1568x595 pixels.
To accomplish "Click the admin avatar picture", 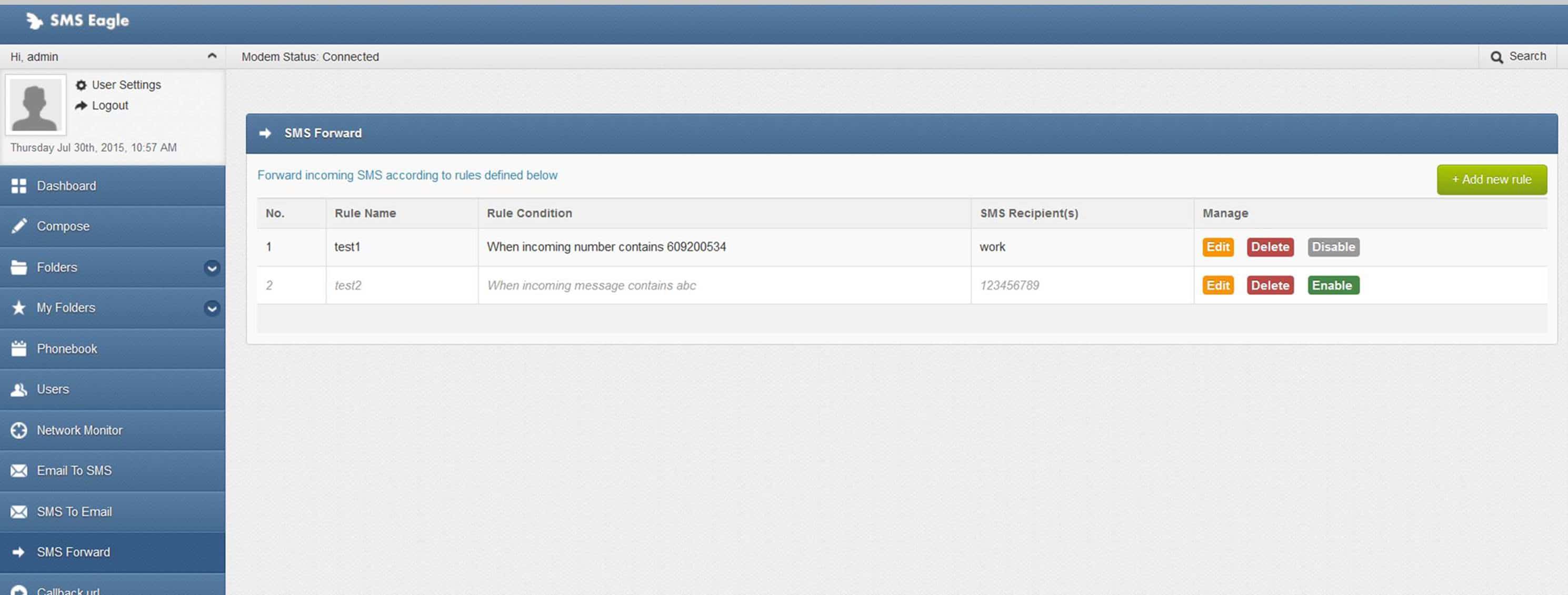I will (x=35, y=105).
